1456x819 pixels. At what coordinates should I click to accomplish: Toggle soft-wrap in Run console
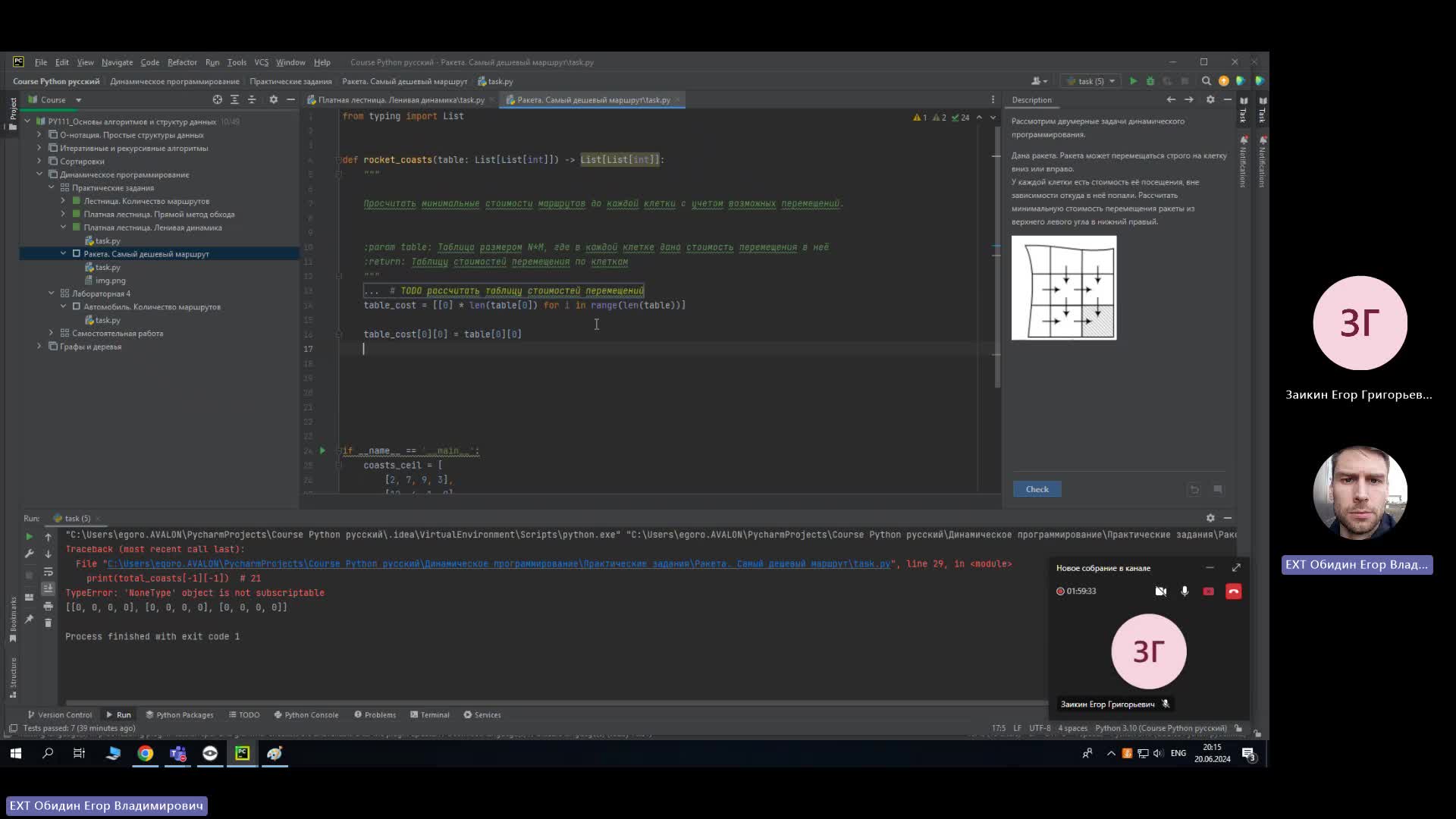click(x=48, y=572)
